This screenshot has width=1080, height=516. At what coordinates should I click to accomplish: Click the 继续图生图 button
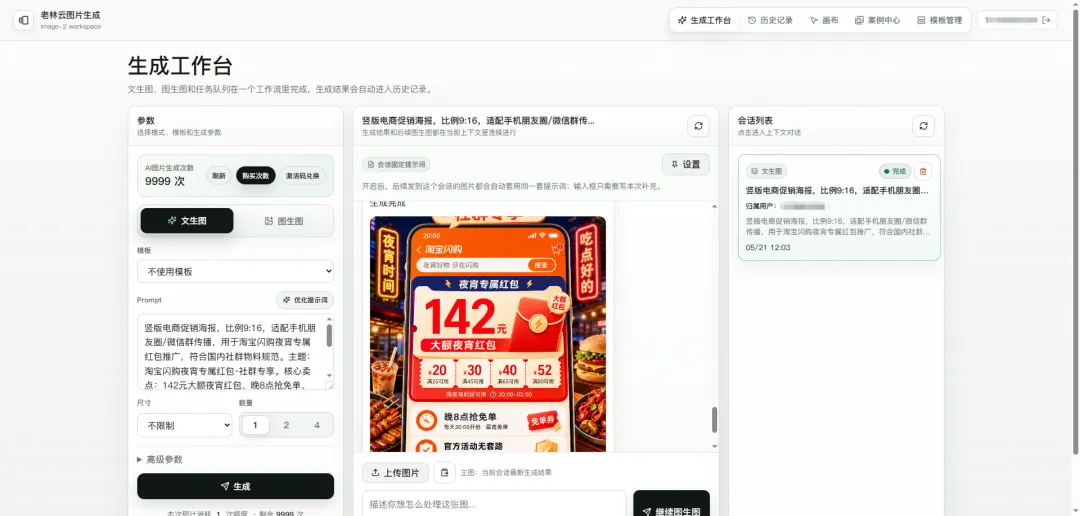tap(672, 505)
